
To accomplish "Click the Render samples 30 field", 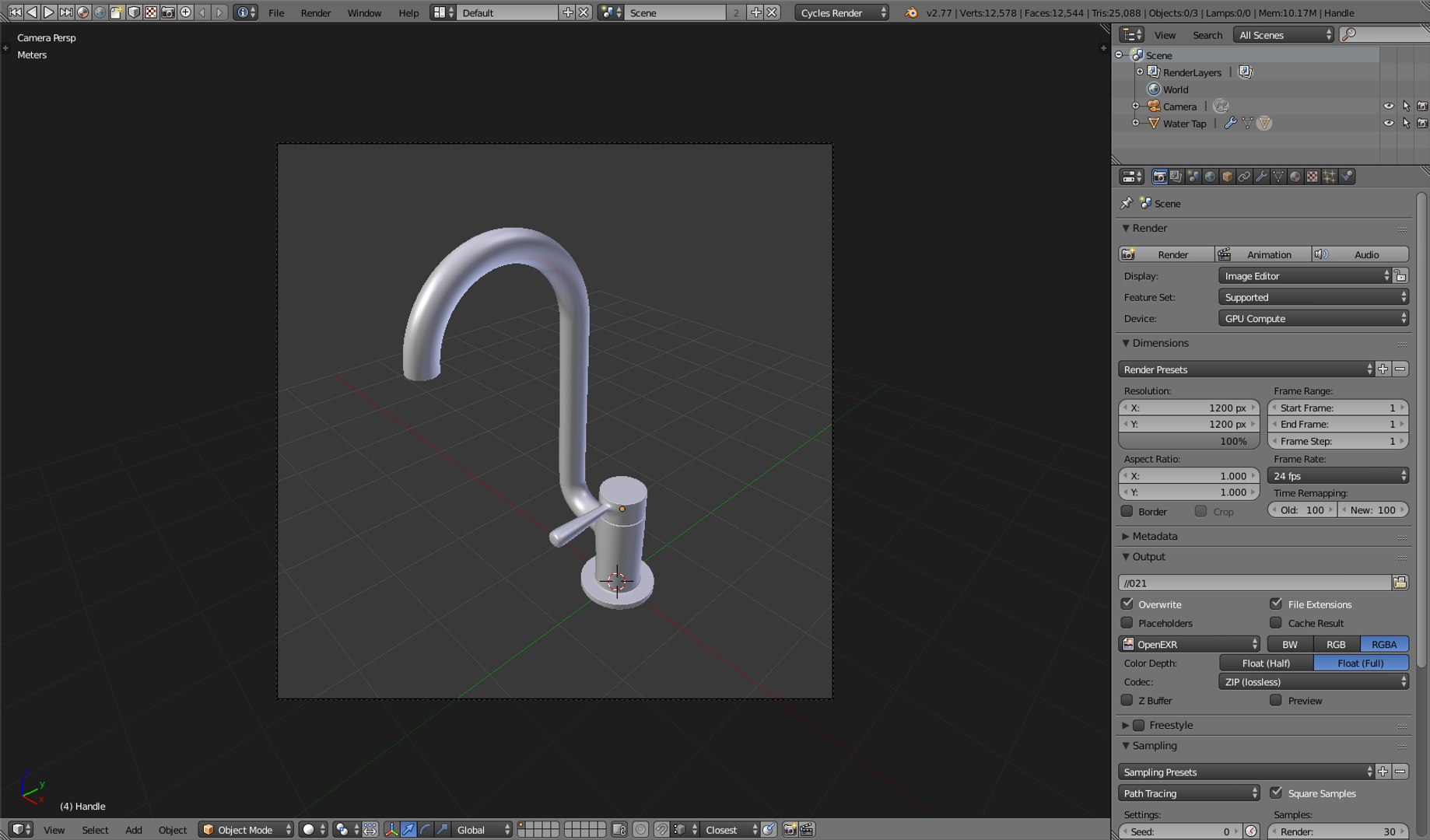I will click(x=1338, y=831).
